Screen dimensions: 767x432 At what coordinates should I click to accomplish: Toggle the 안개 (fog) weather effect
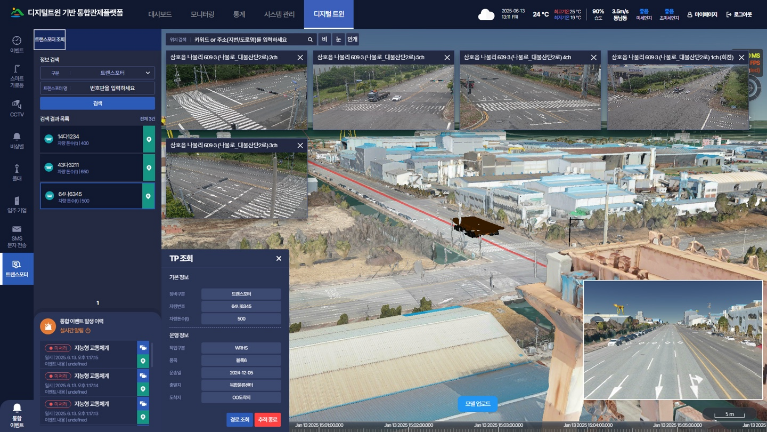tap(352, 38)
